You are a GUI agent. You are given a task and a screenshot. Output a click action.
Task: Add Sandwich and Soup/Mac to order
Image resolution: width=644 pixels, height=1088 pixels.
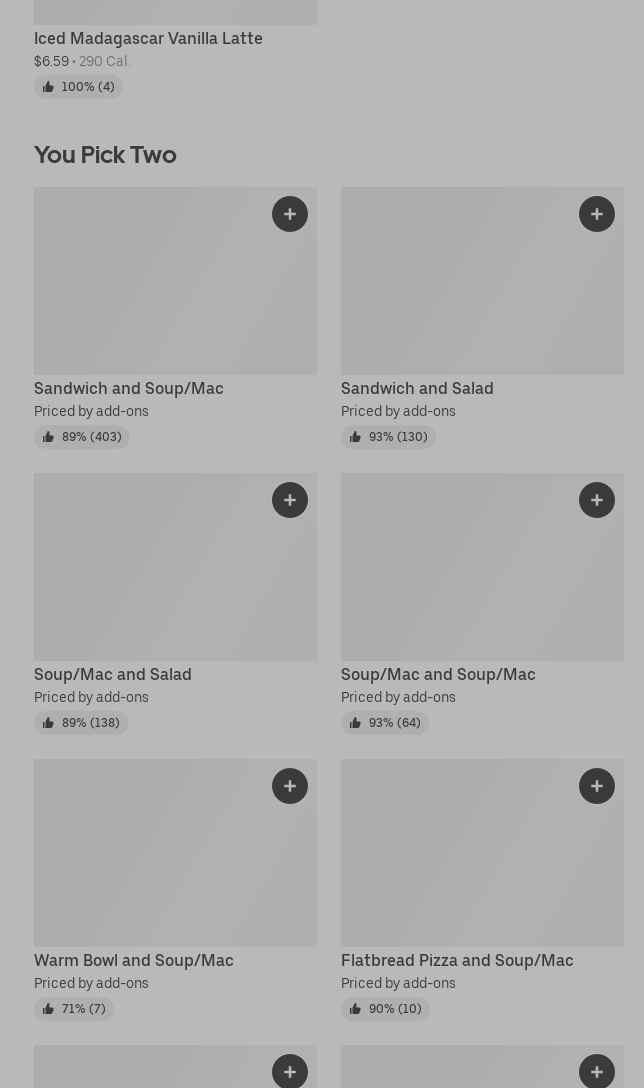(x=290, y=214)
